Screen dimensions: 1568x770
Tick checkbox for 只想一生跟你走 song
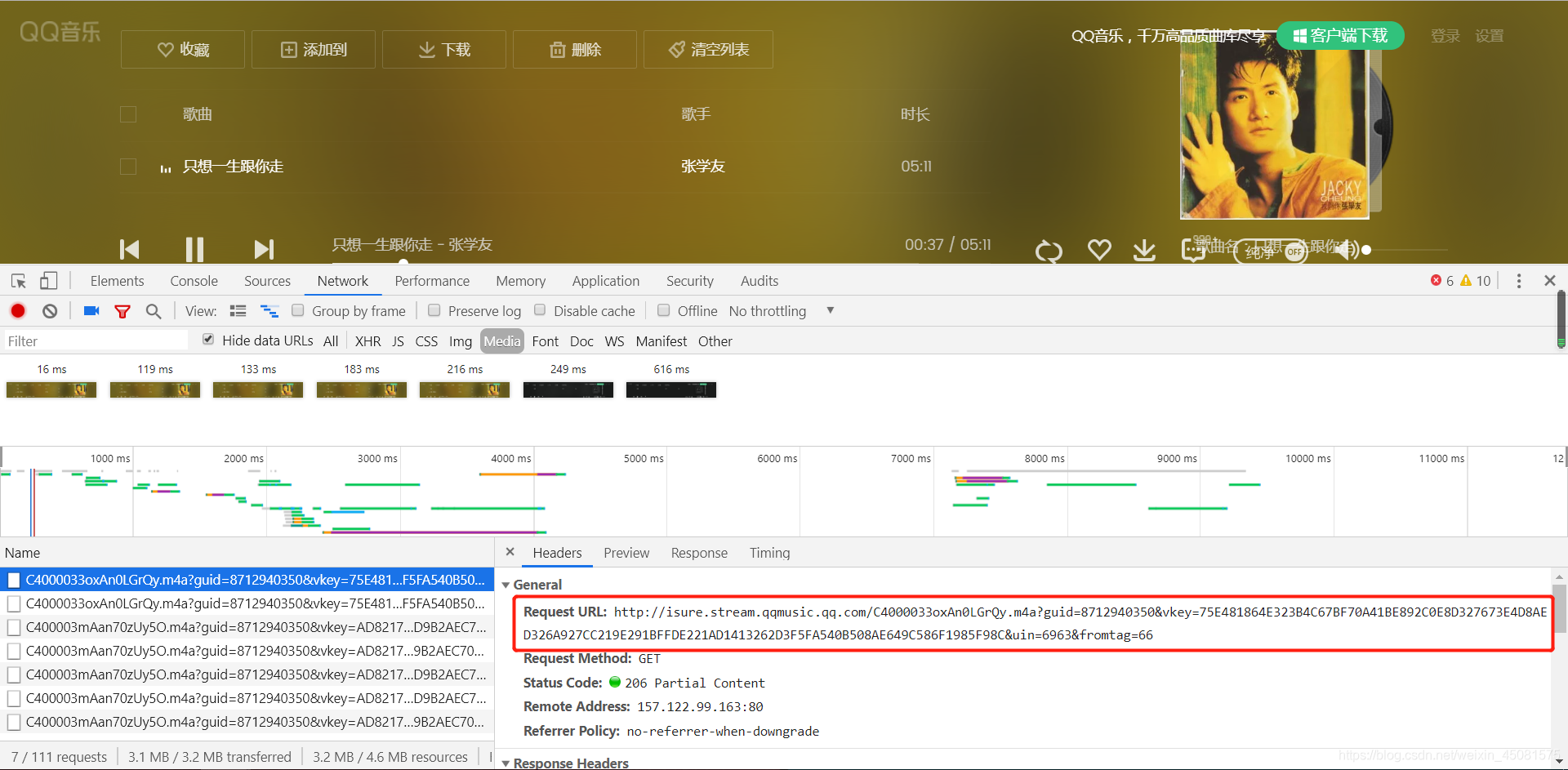tap(128, 167)
